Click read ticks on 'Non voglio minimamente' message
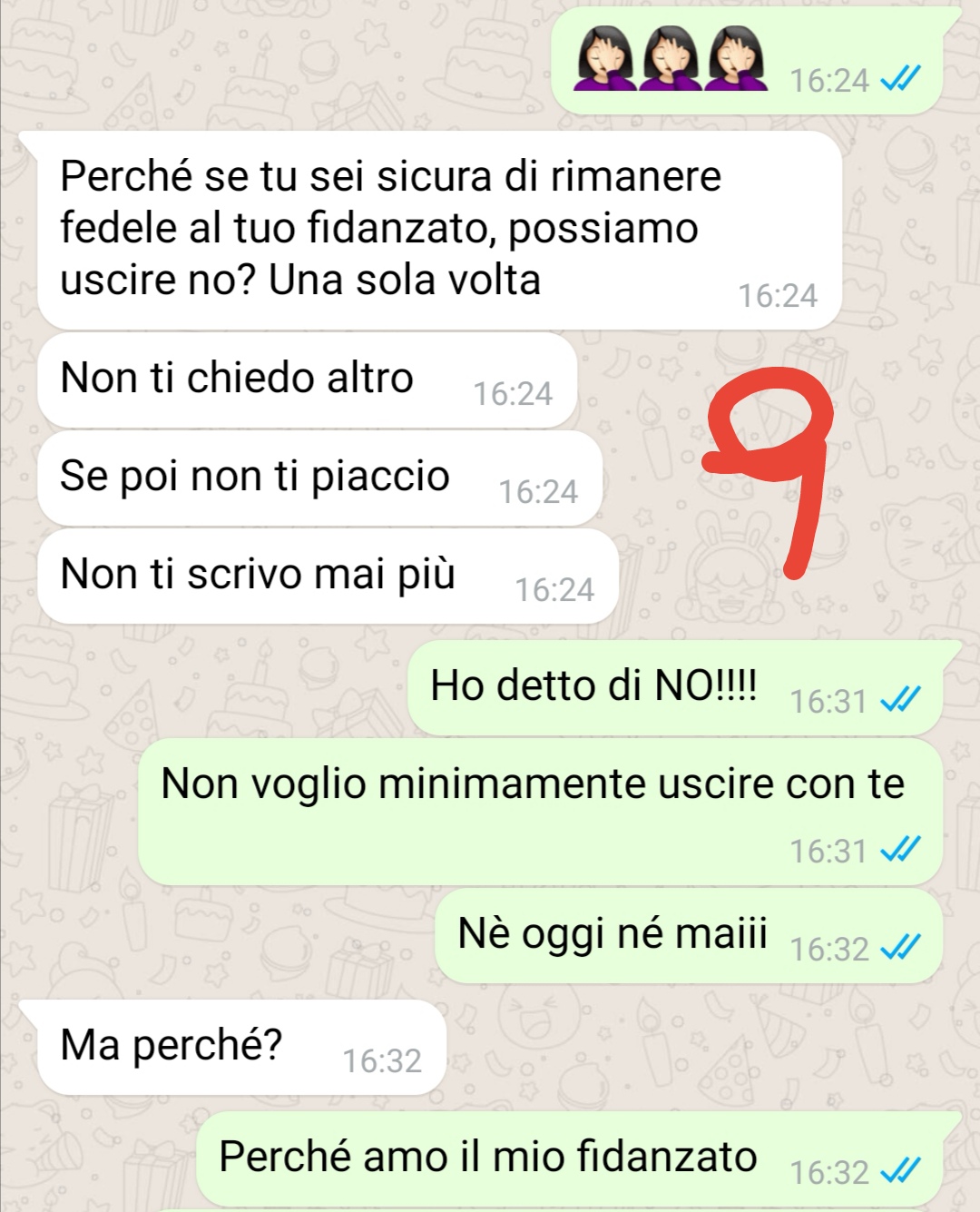This screenshot has height=1212, width=980. pos(901,850)
